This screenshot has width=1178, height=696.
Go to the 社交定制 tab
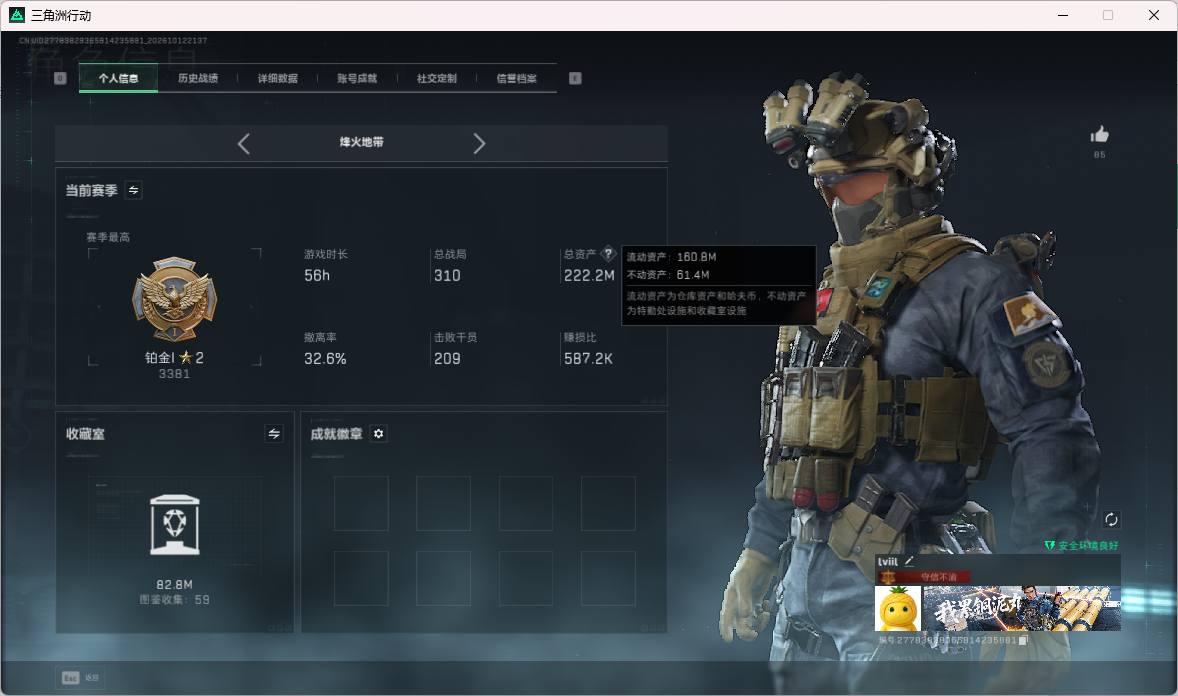(x=436, y=78)
